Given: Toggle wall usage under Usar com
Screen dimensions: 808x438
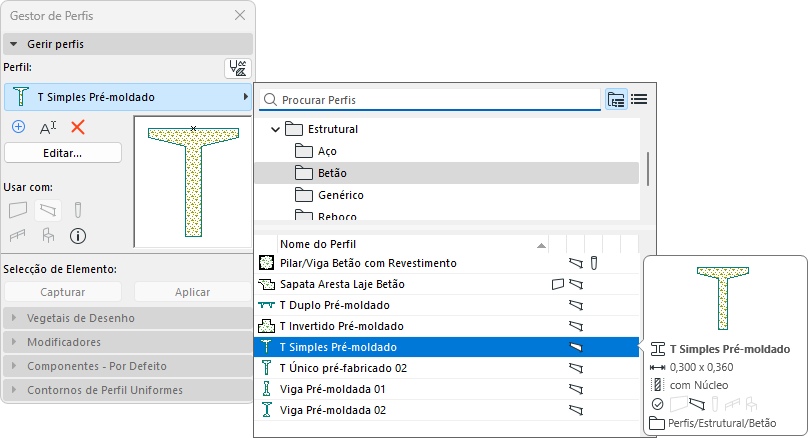Looking at the screenshot, I should 18,209.
